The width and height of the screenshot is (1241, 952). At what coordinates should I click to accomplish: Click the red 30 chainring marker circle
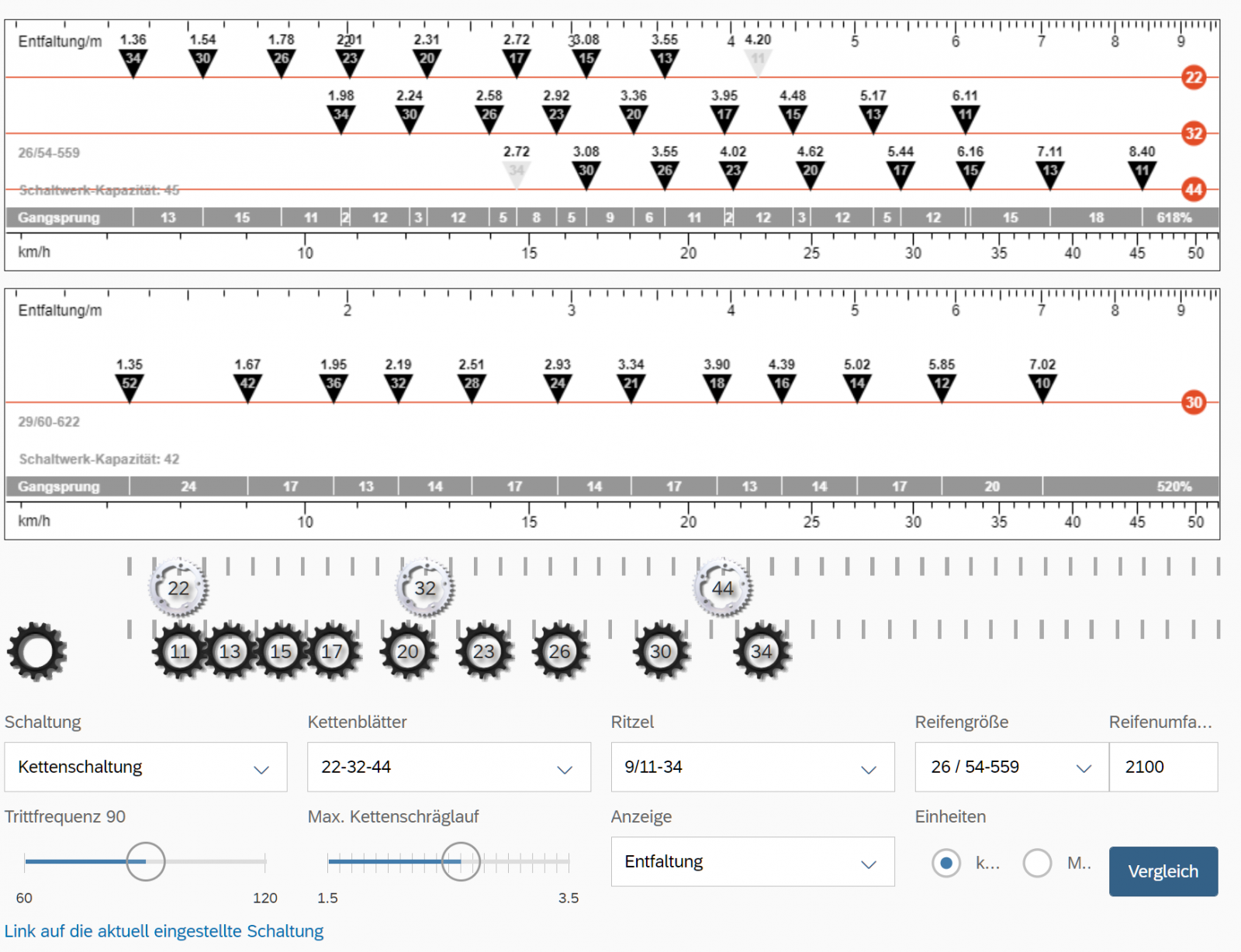pos(1193,402)
